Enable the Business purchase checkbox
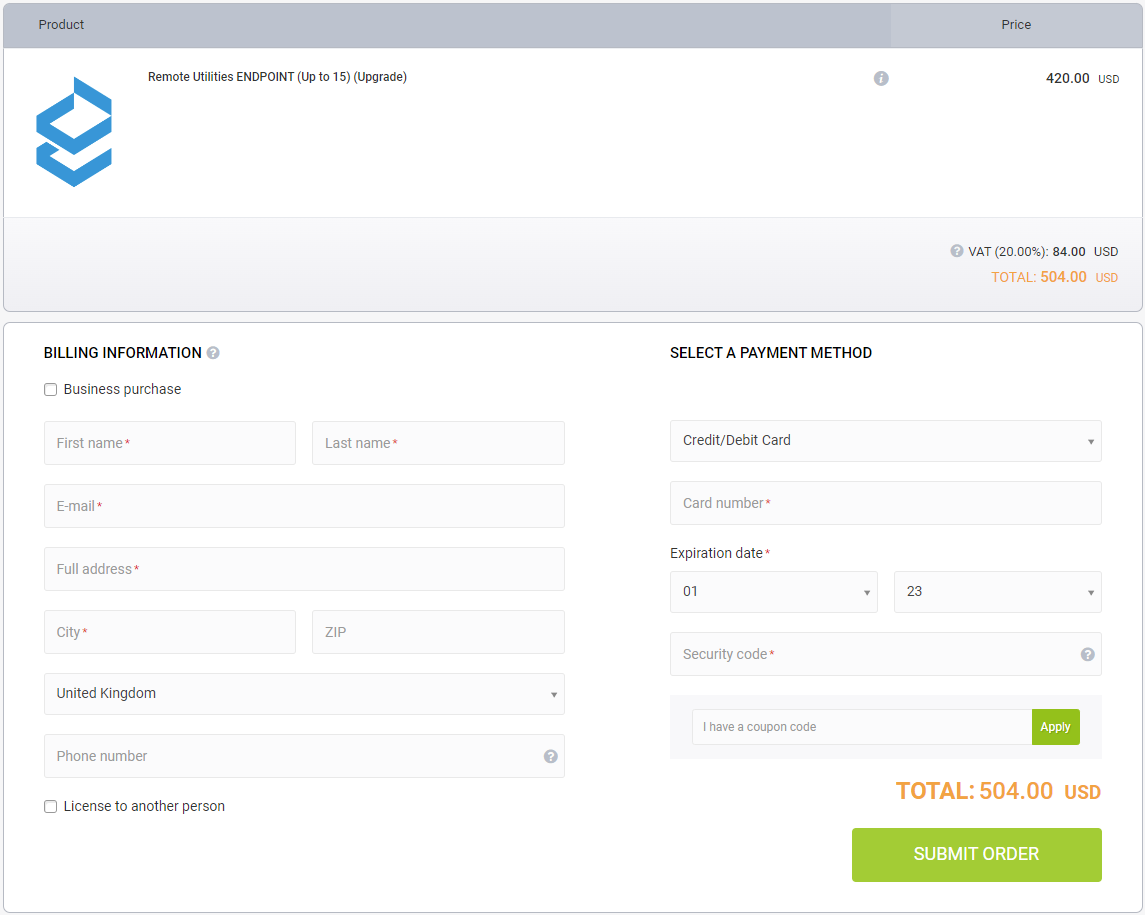The width and height of the screenshot is (1145, 915). click(51, 390)
